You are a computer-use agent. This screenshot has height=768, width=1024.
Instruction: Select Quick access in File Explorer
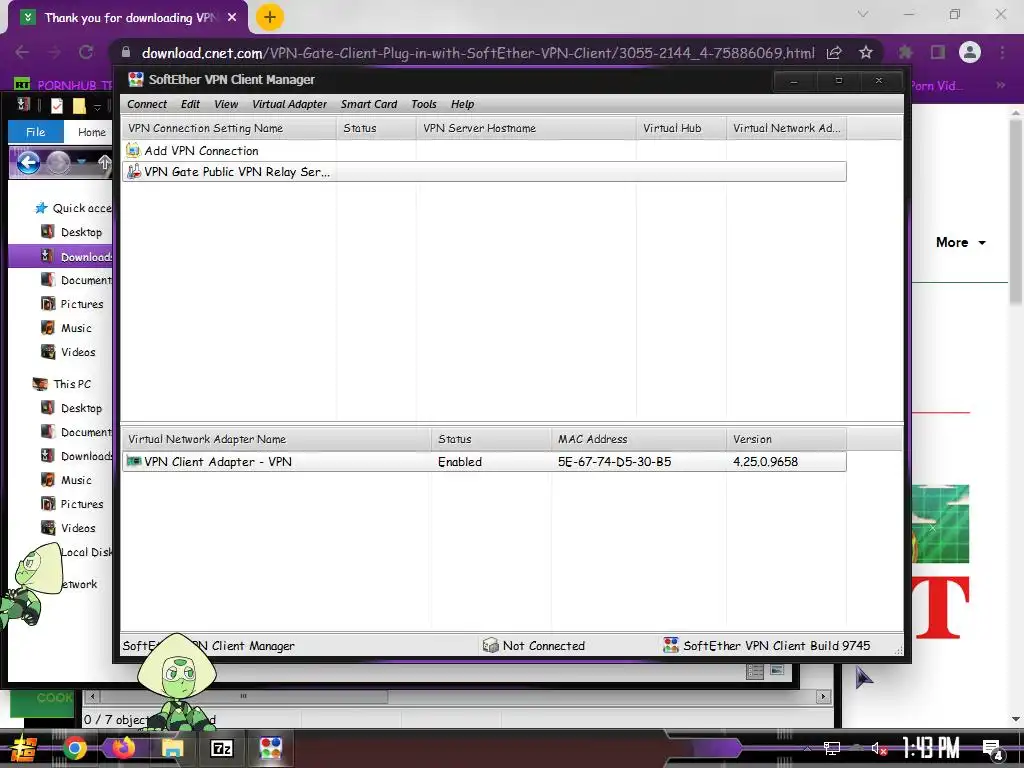tap(72, 208)
